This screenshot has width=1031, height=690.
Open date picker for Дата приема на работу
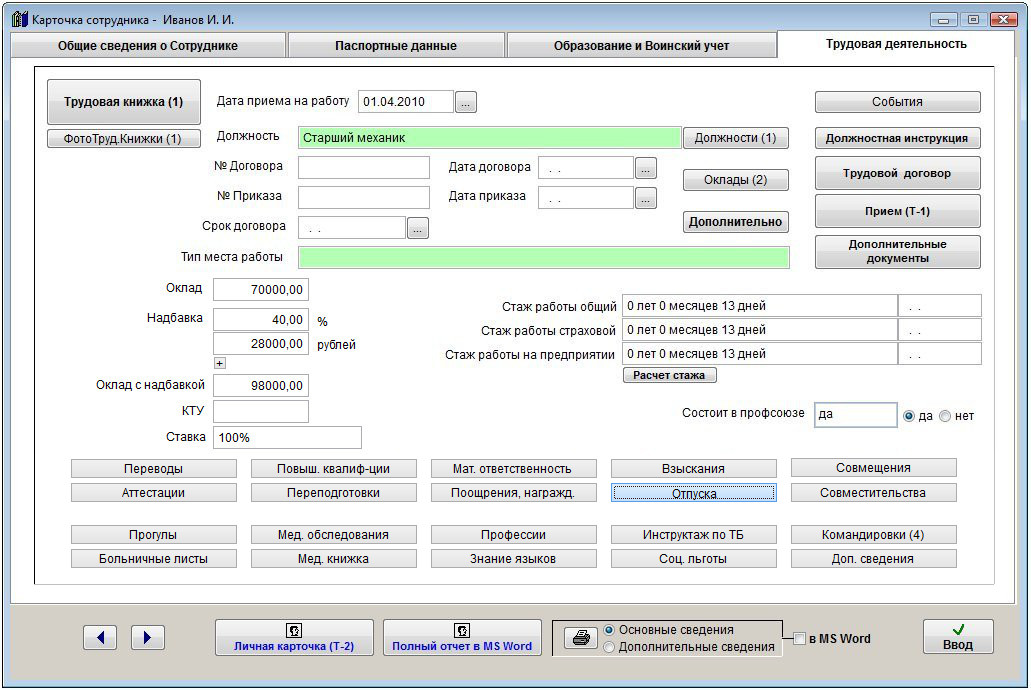pos(467,101)
